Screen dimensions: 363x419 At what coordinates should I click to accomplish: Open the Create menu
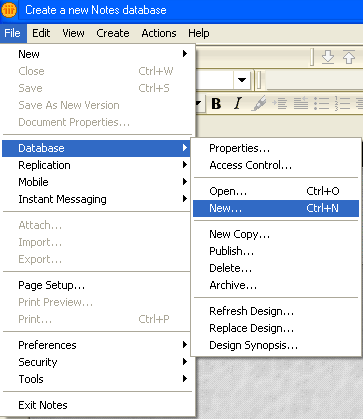point(113,33)
